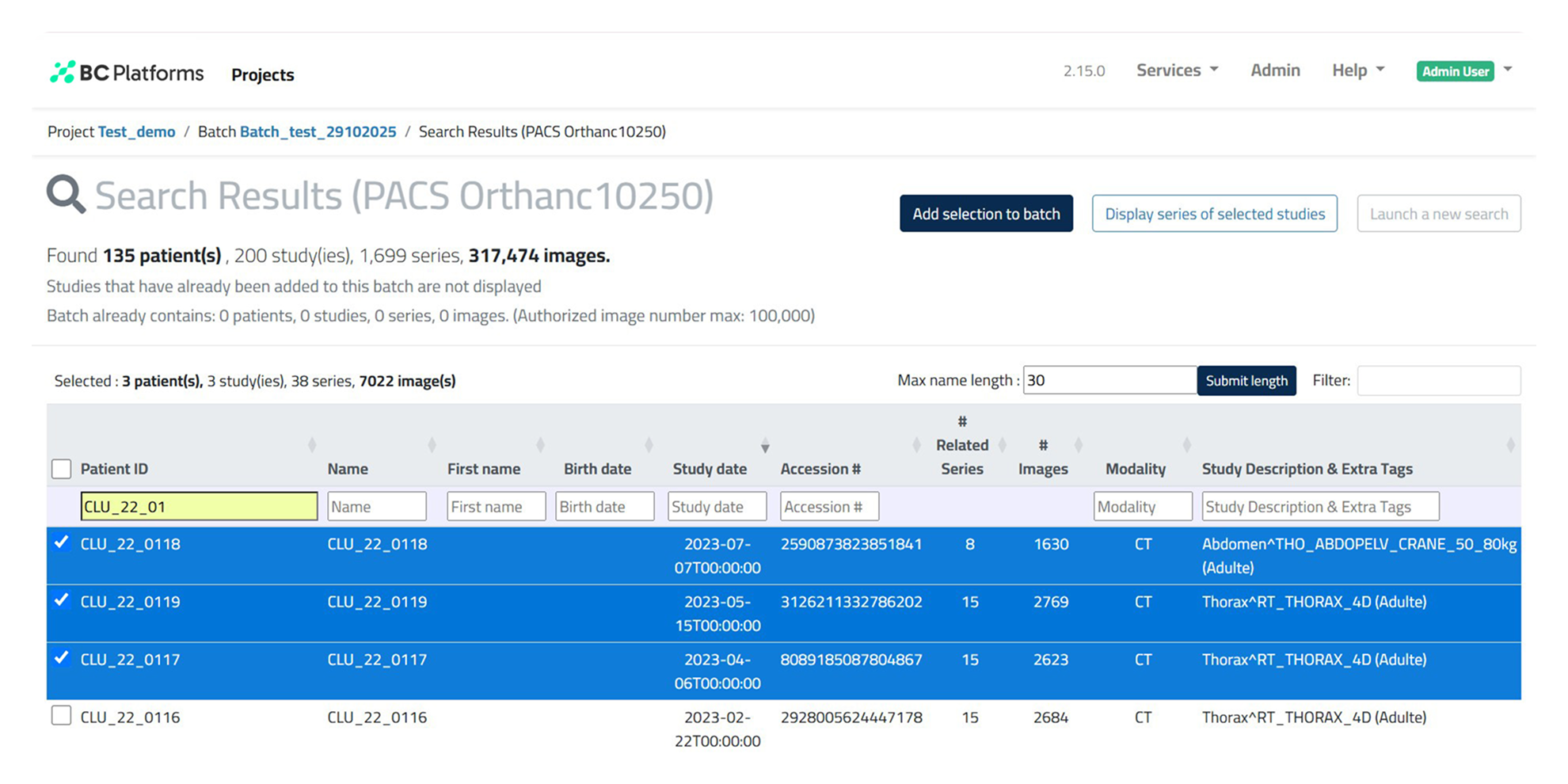The image size is (1568, 784).
Task: Open the Batch_test_29102025 breadcrumb link
Action: click(318, 131)
